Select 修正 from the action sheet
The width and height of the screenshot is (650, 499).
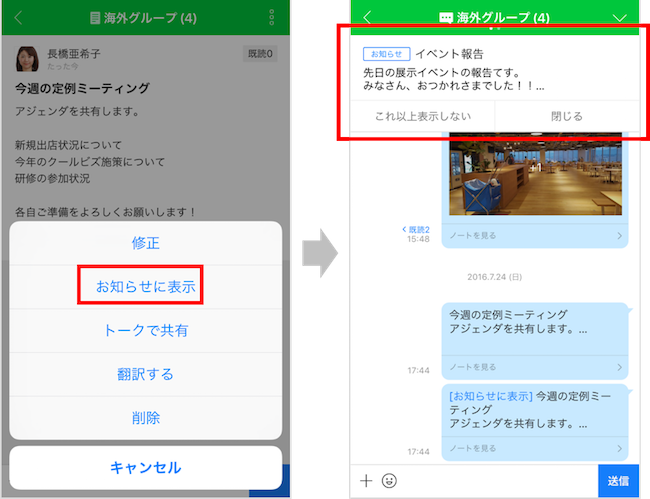[x=145, y=243]
